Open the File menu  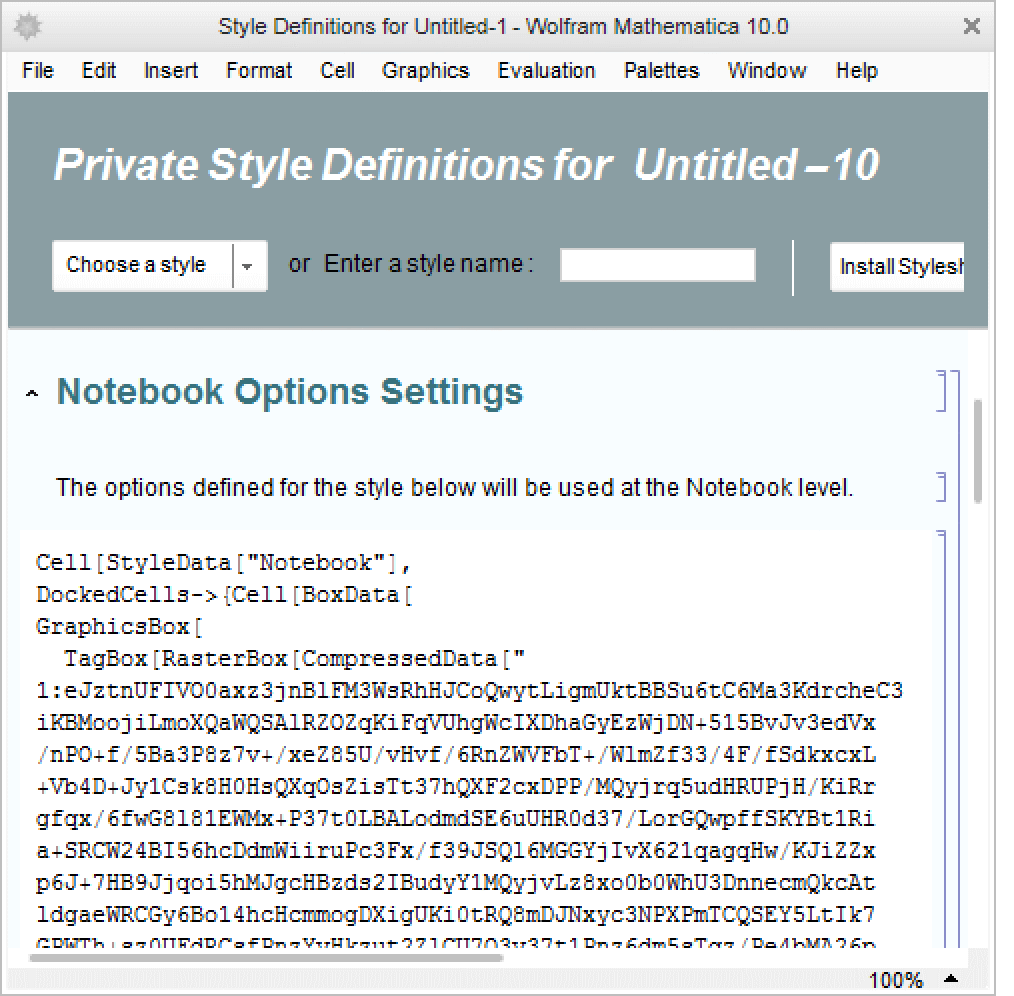pyautogui.click(x=38, y=71)
